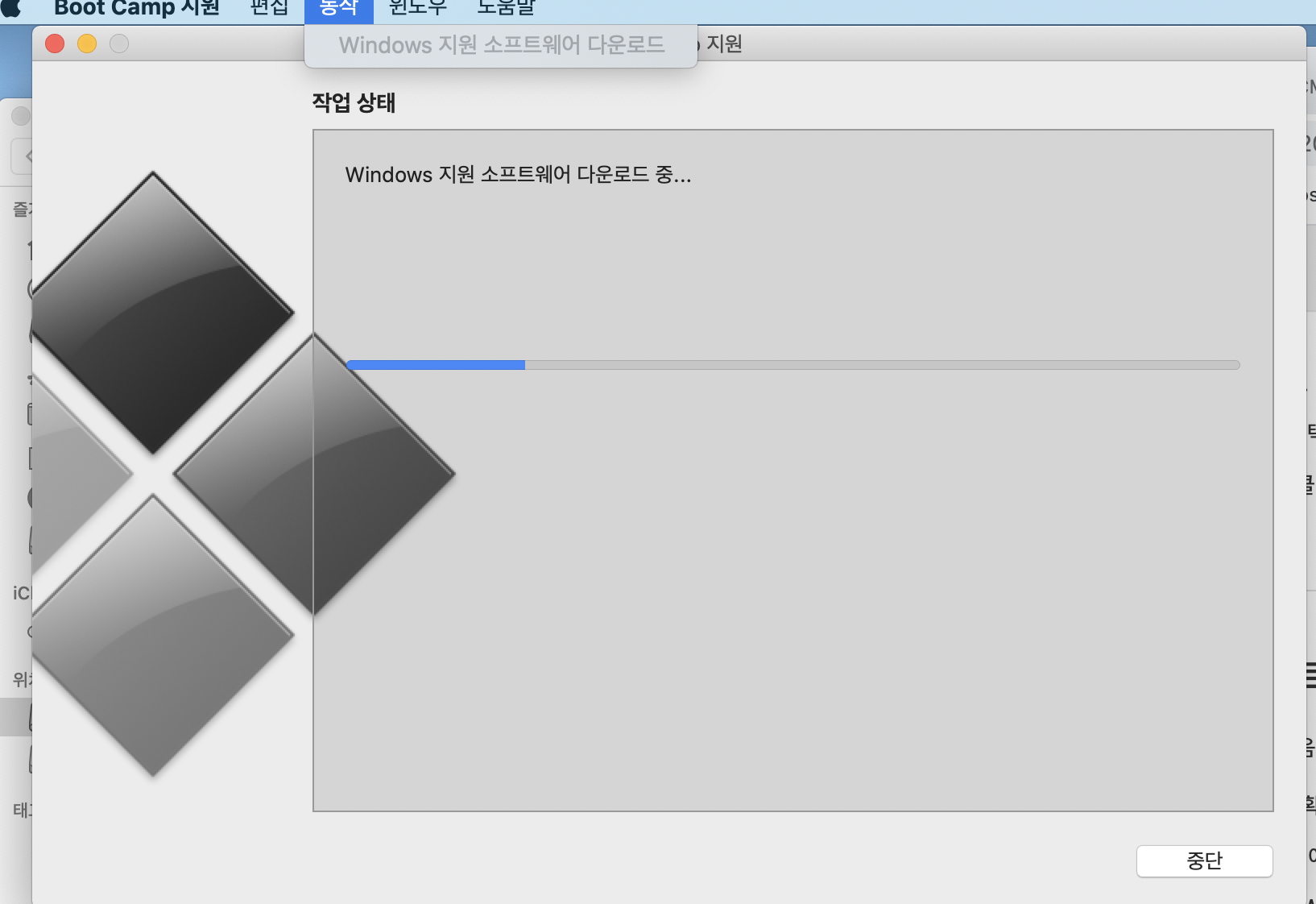This screenshot has height=904, width=1316.
Task: Select Windows 지원 소프트웨어 다운로드 menu entry
Action: [501, 45]
